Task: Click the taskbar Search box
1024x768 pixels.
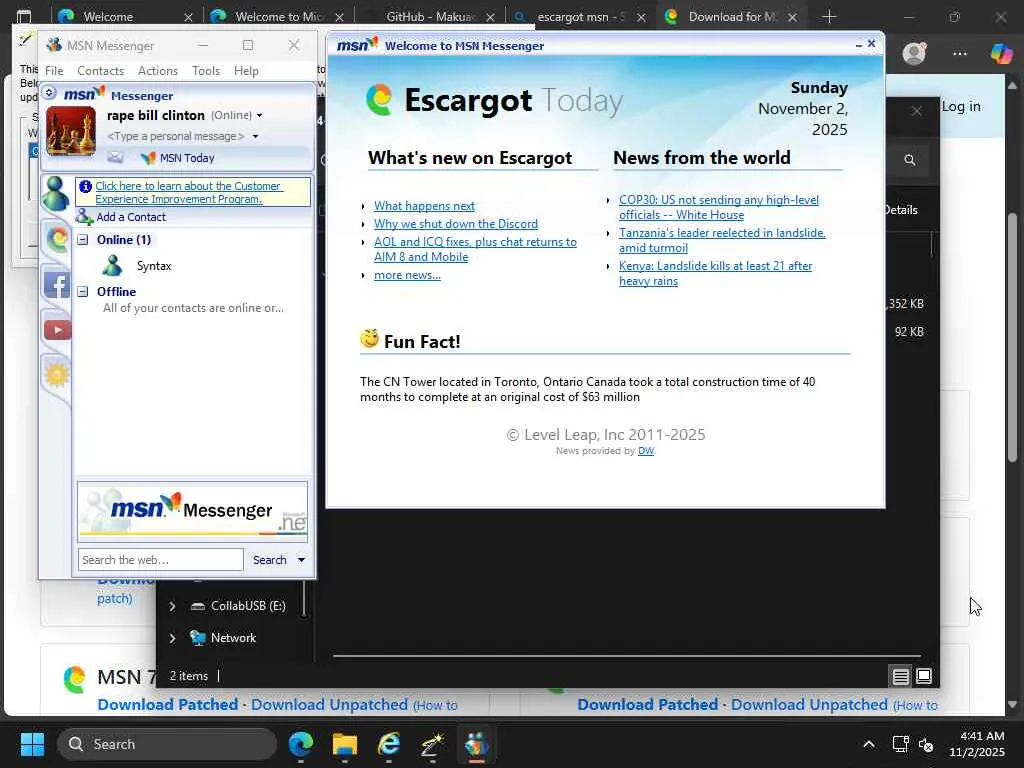Action: [167, 744]
